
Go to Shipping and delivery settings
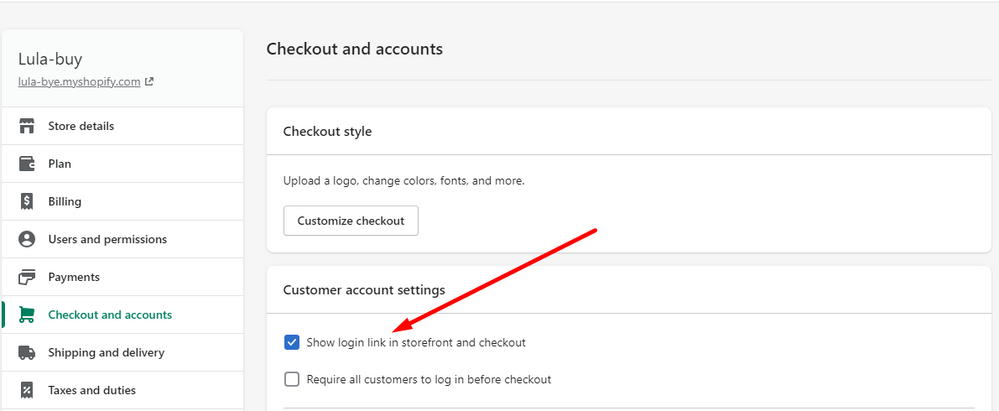click(106, 352)
